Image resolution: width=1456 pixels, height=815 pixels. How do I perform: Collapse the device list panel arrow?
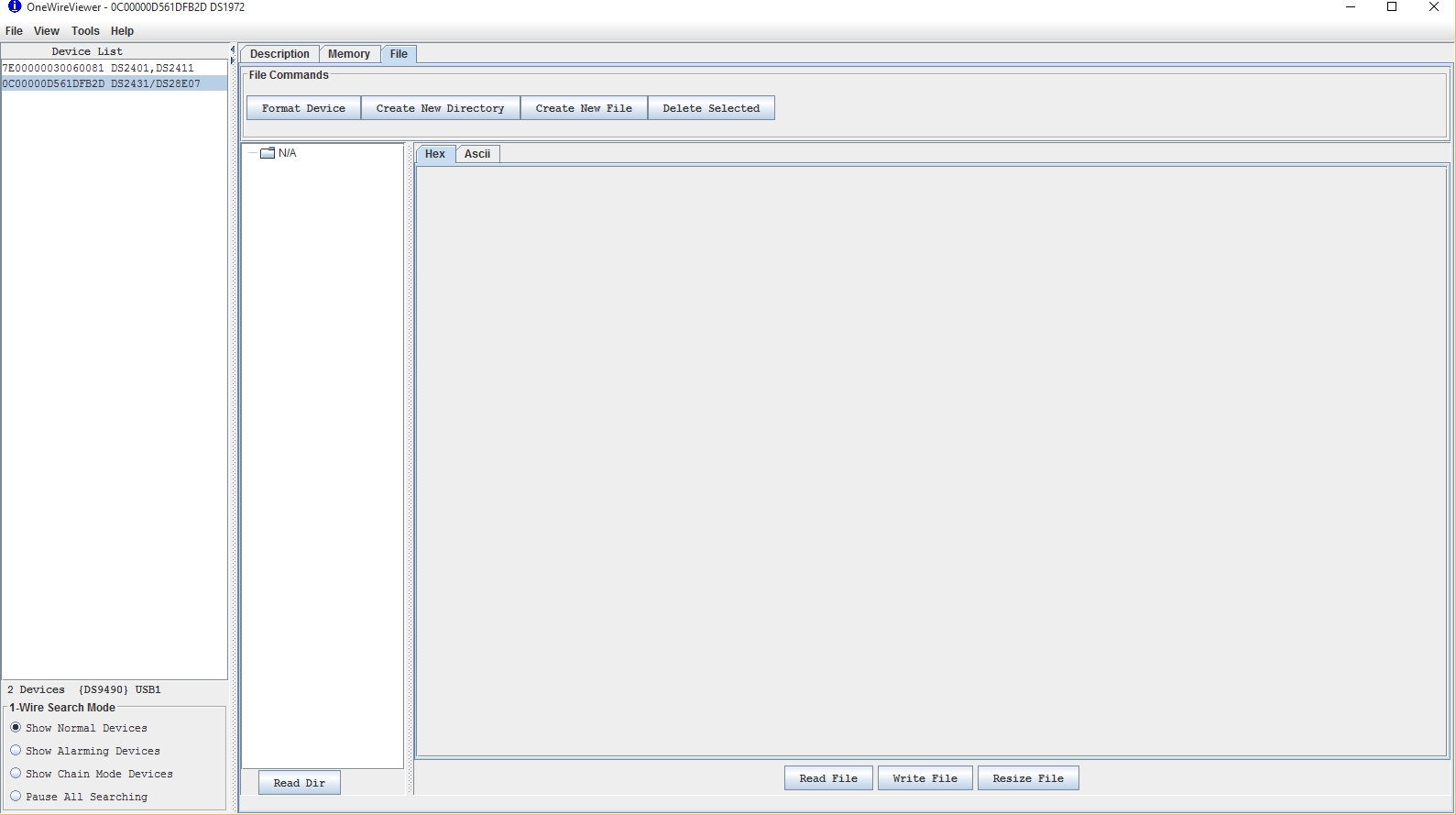click(x=233, y=50)
